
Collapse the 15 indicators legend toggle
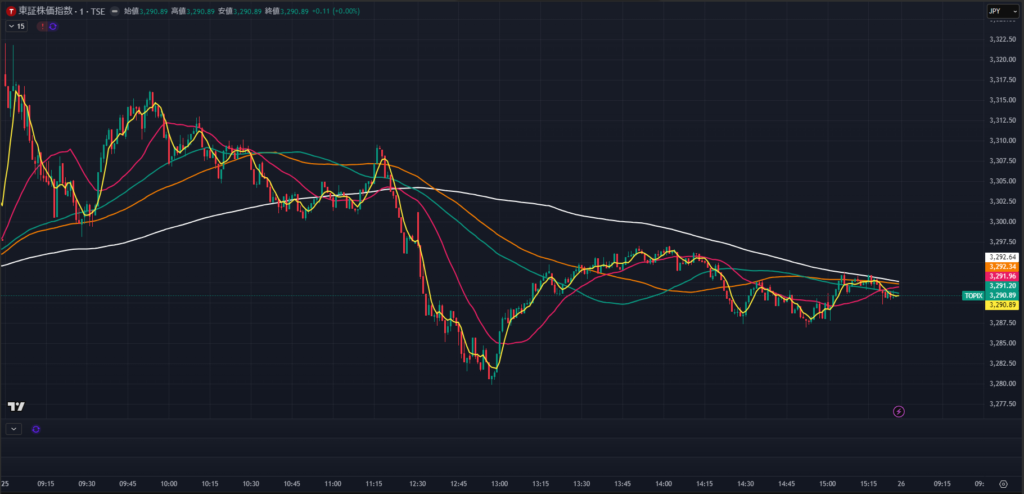point(17,26)
